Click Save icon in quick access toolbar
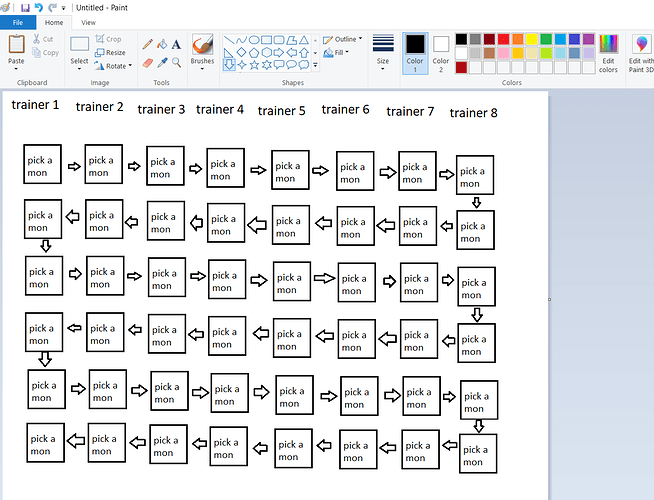 [25, 8]
